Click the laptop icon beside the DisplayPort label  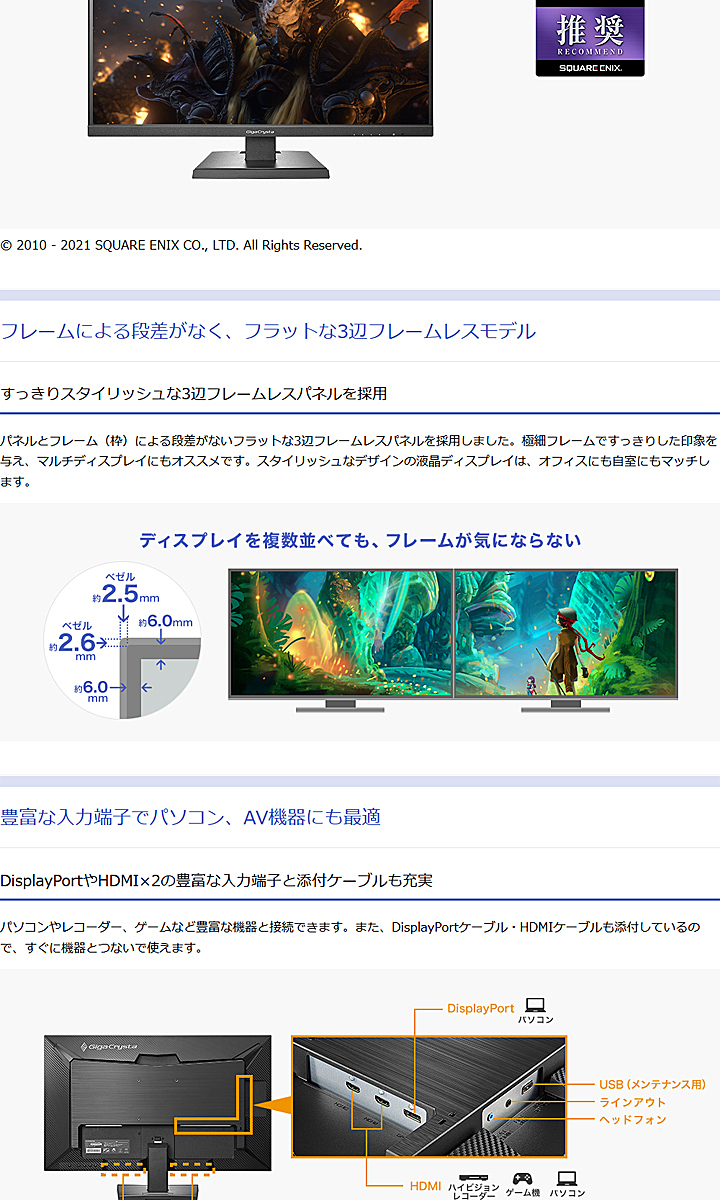535,1004
